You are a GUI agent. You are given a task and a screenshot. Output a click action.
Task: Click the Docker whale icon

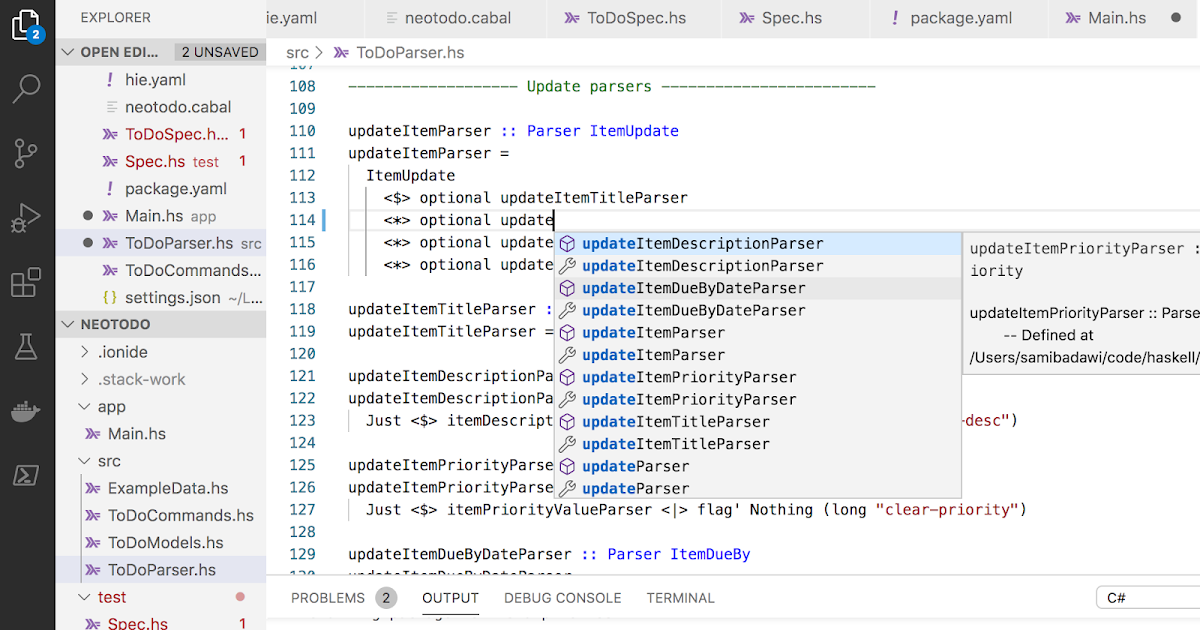click(27, 410)
